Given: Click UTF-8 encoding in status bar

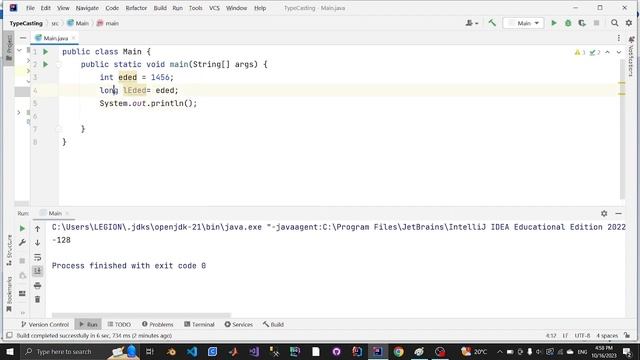Looking at the screenshot, I should point(582,336).
